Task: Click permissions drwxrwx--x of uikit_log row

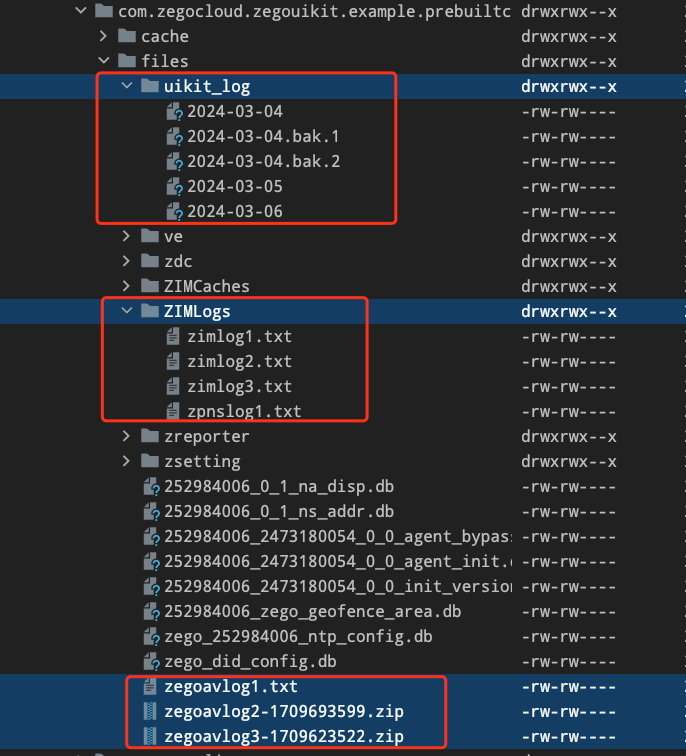Action: (x=568, y=86)
